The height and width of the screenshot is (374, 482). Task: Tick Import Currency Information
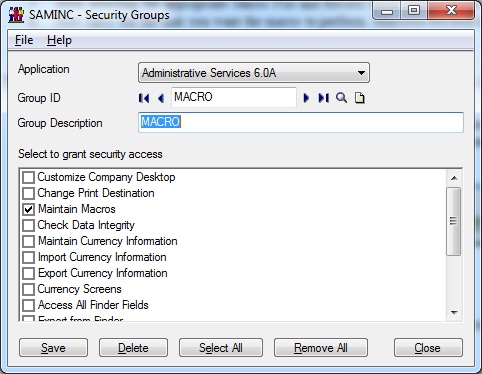click(28, 257)
